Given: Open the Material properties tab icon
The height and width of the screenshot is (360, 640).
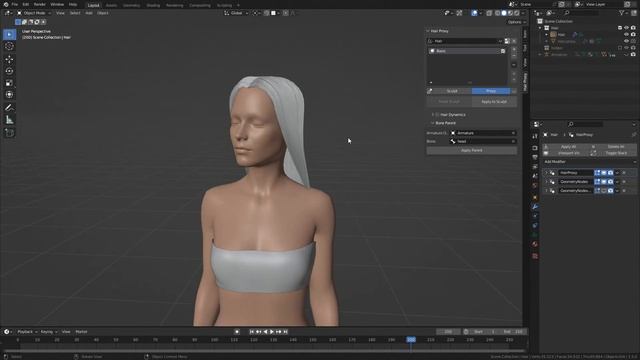Looking at the screenshot, I should click(x=535, y=244).
